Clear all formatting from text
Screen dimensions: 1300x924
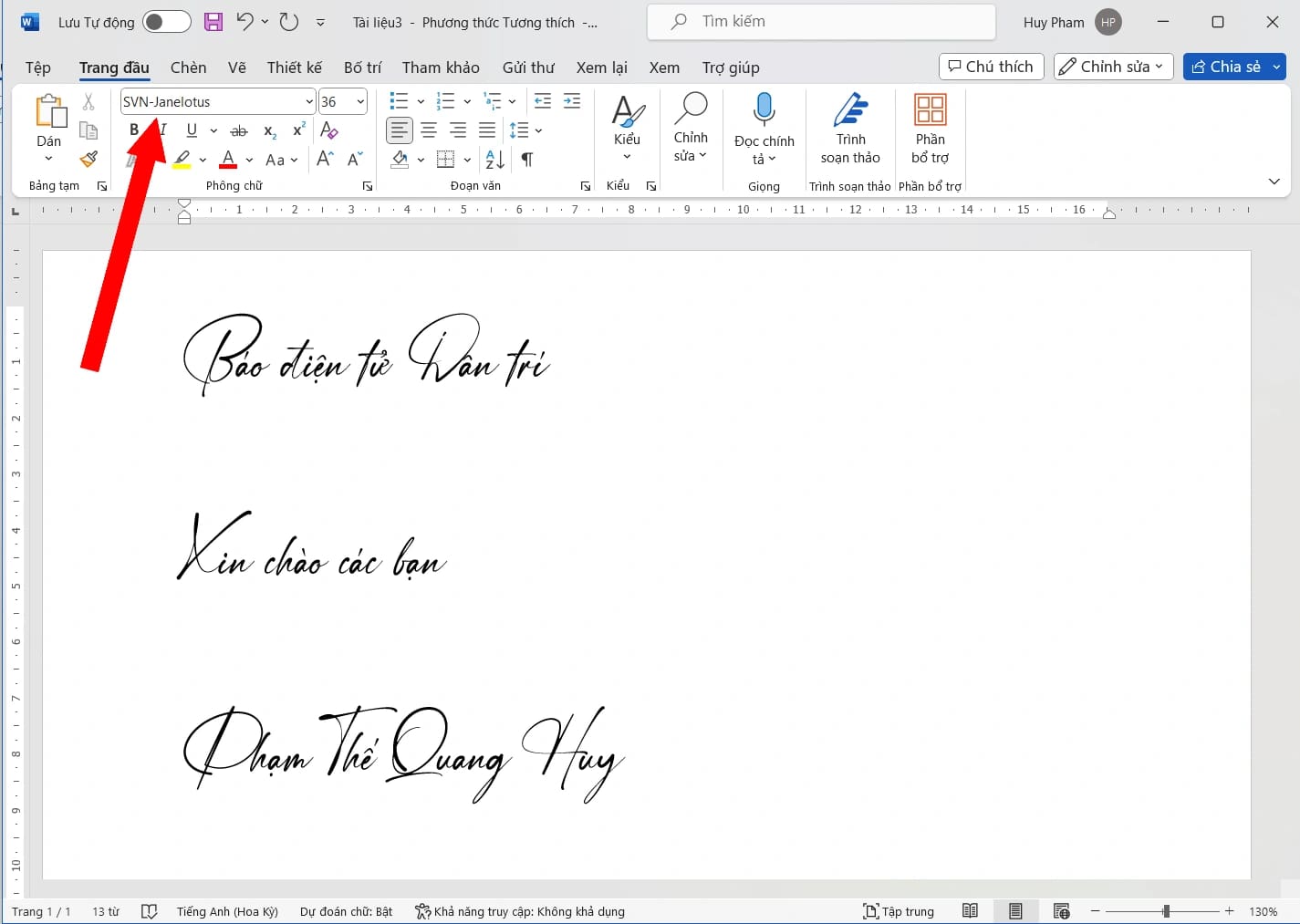point(329,130)
